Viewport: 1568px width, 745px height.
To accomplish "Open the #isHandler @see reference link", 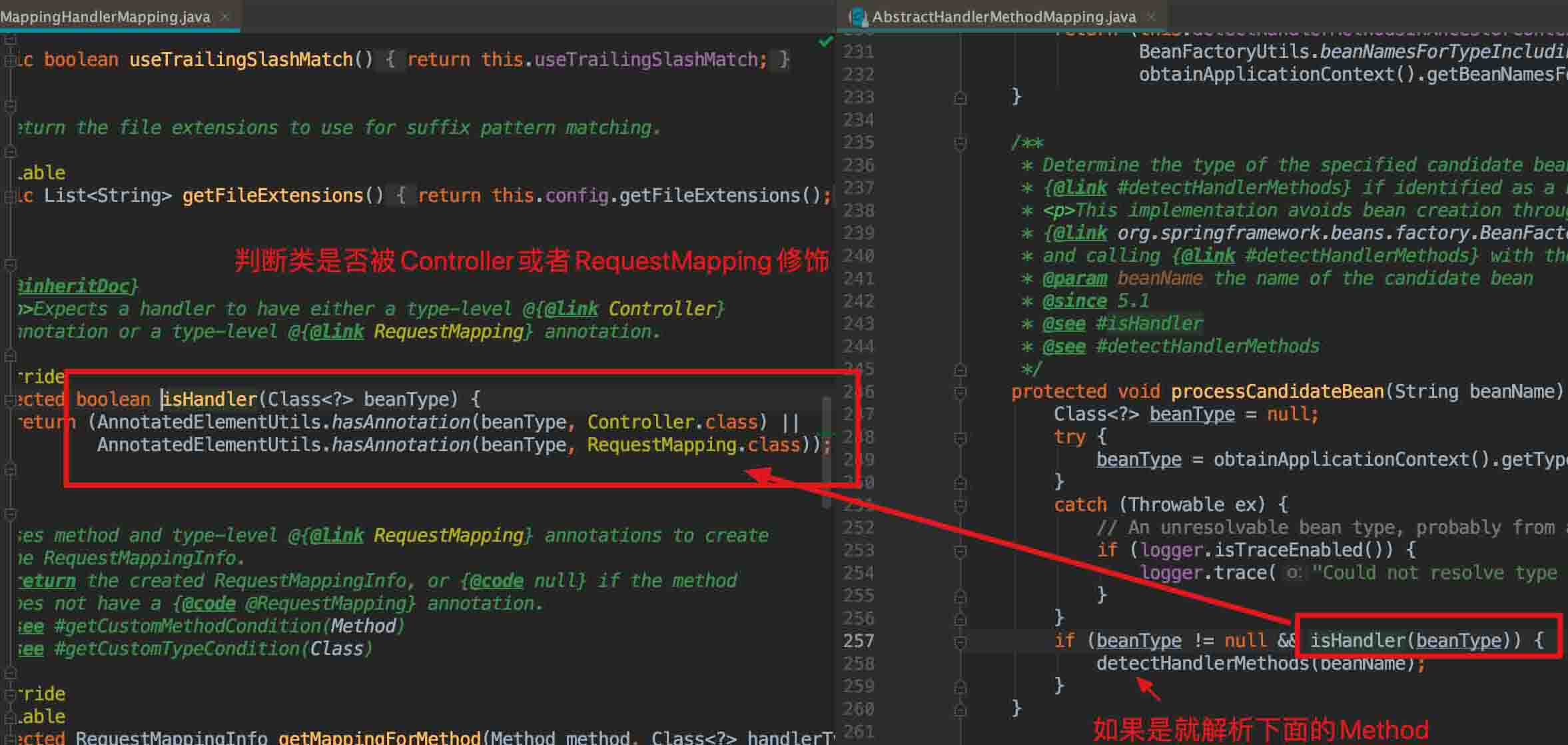I will 1149,324.
